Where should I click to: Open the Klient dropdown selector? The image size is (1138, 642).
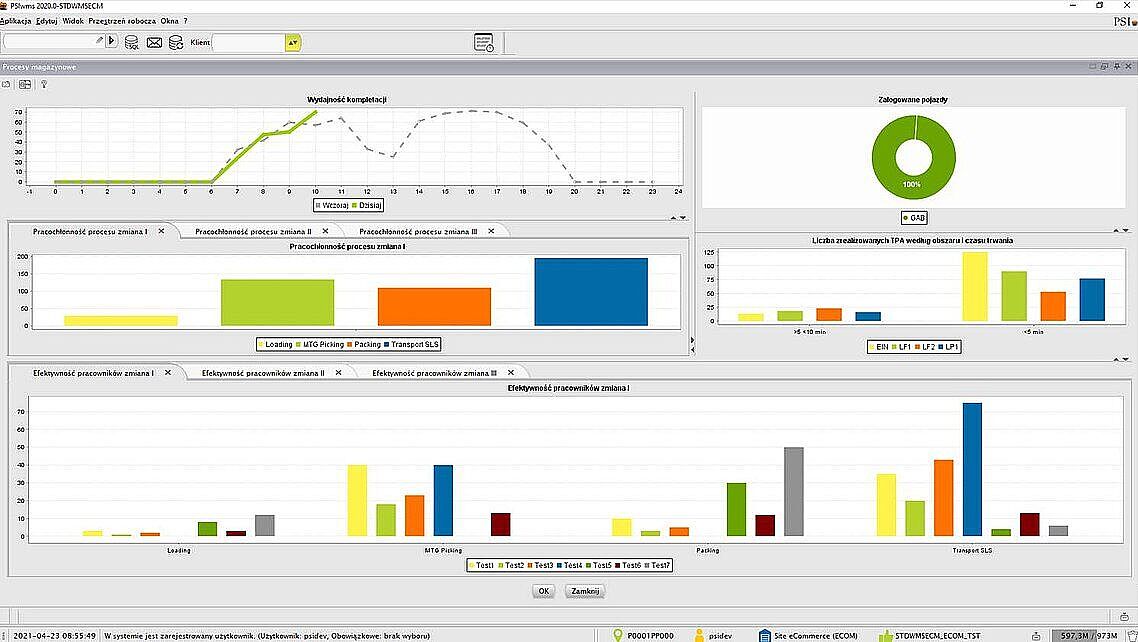(x=292, y=43)
